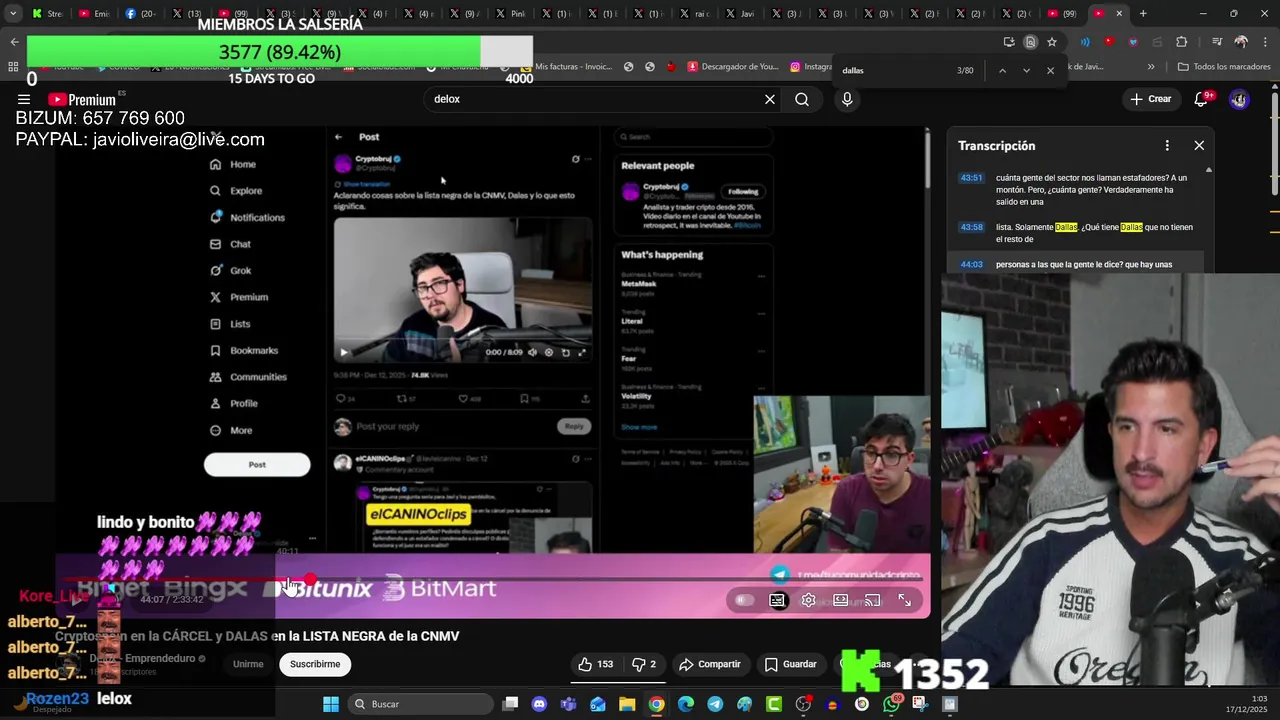1280x720 pixels.
Task: Open Mis facturas - Invoic bookmark
Action: (566, 67)
